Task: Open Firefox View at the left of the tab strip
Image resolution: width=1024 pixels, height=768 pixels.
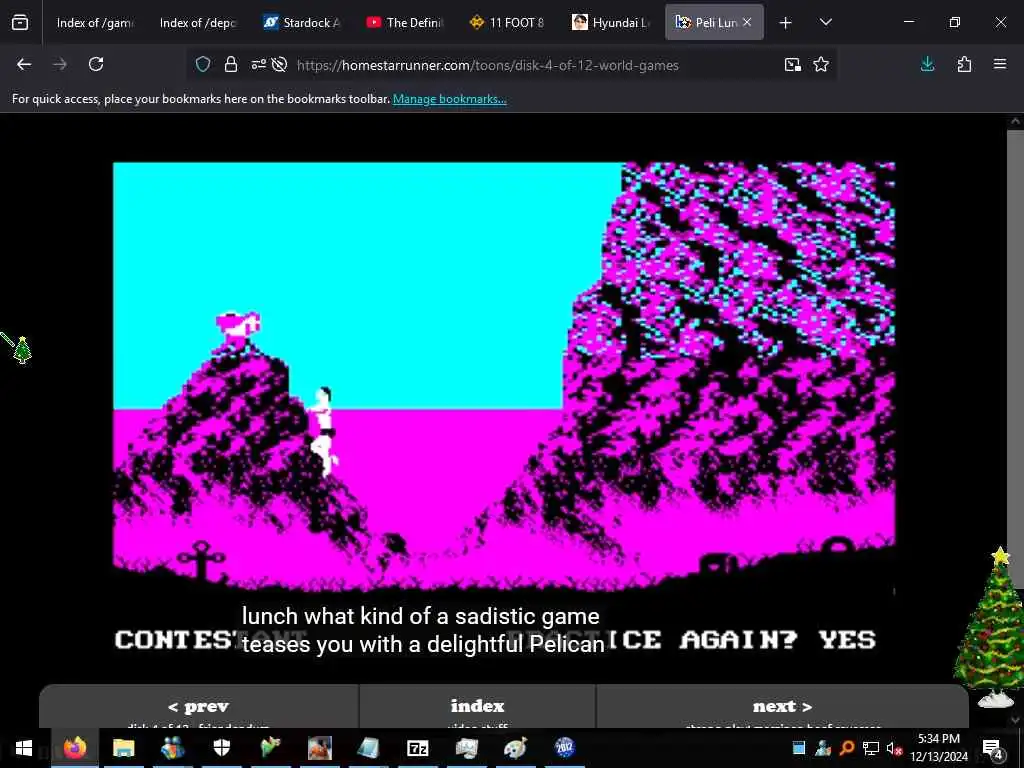Action: pyautogui.click(x=20, y=22)
